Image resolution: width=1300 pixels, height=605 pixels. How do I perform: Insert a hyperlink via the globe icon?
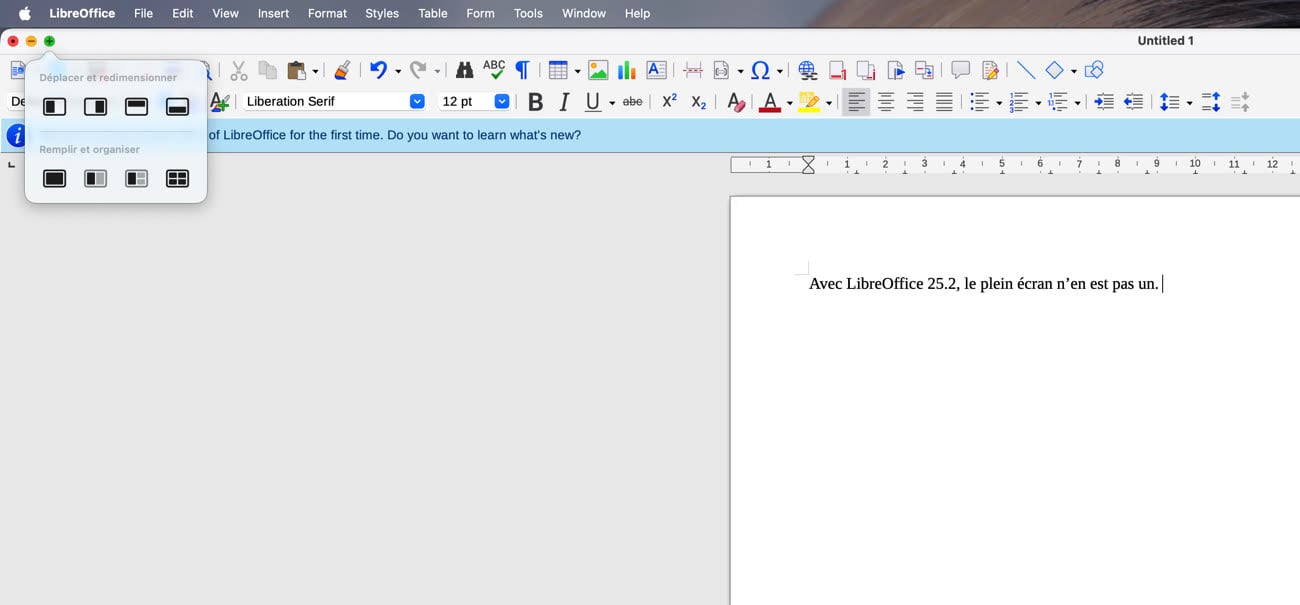[x=808, y=70]
